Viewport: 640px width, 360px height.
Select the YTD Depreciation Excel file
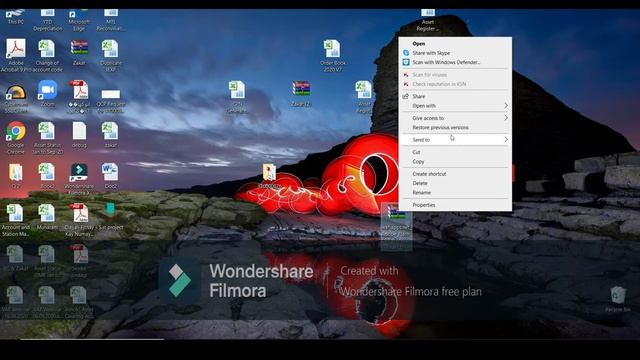coord(47,20)
